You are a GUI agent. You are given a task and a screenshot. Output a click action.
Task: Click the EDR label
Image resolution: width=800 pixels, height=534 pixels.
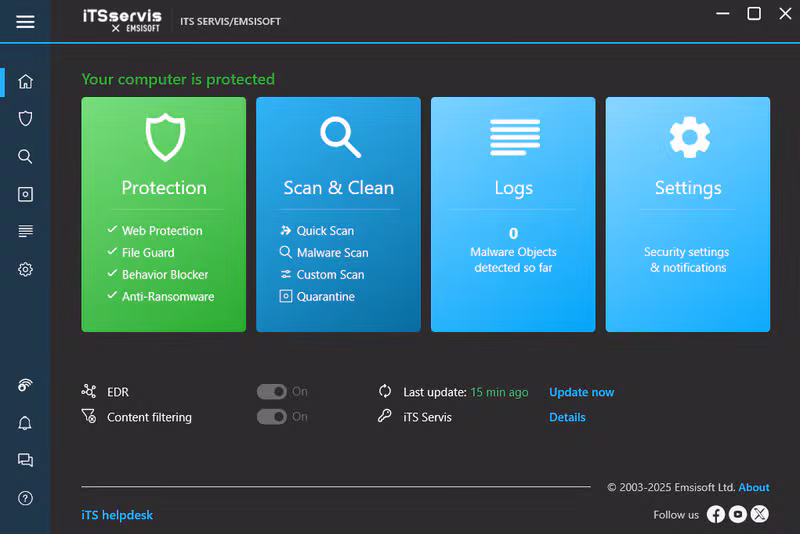[118, 392]
